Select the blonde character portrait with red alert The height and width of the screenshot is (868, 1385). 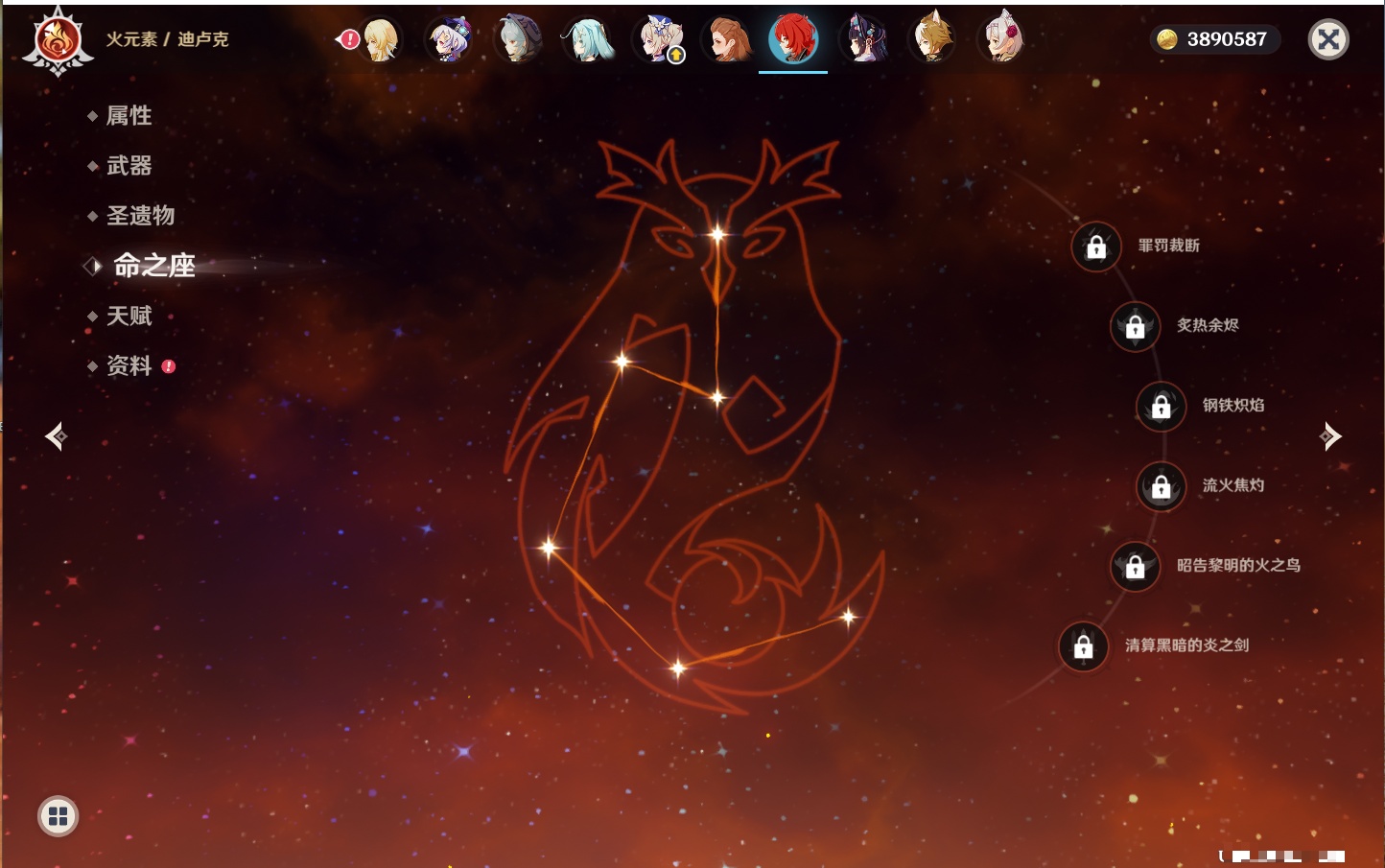(380, 40)
